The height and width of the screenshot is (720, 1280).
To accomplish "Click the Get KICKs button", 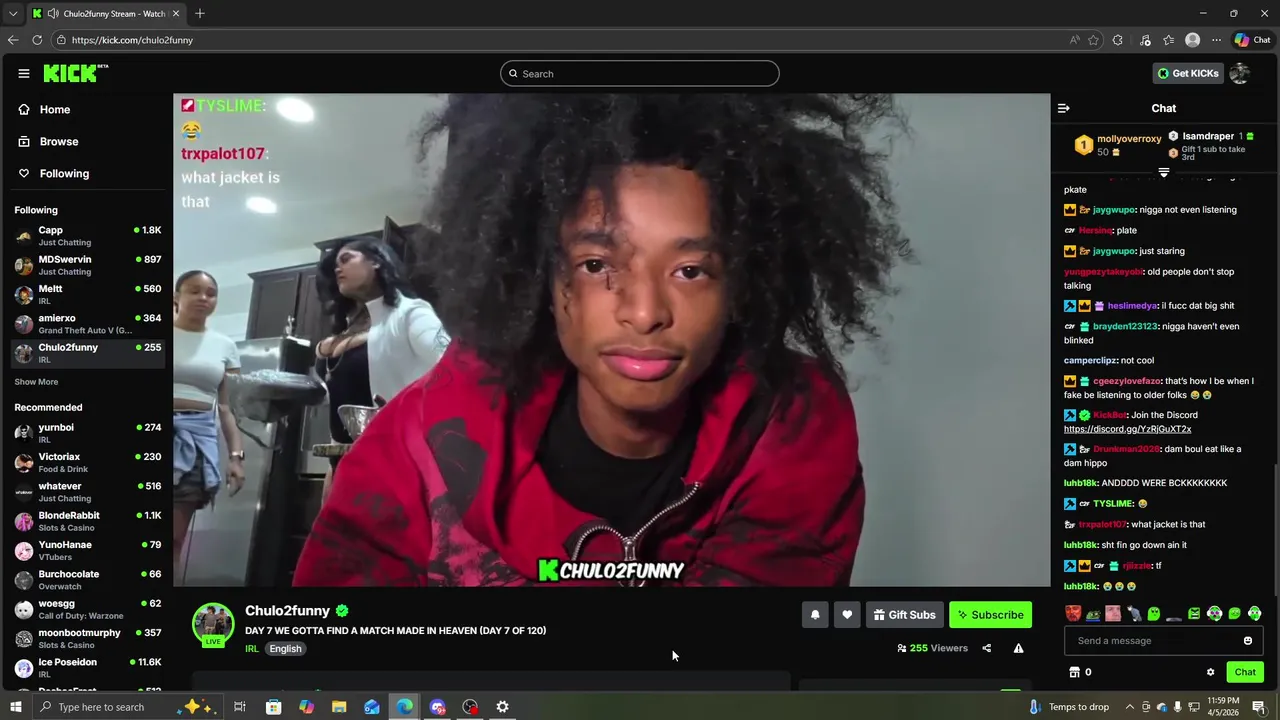I will (1188, 73).
